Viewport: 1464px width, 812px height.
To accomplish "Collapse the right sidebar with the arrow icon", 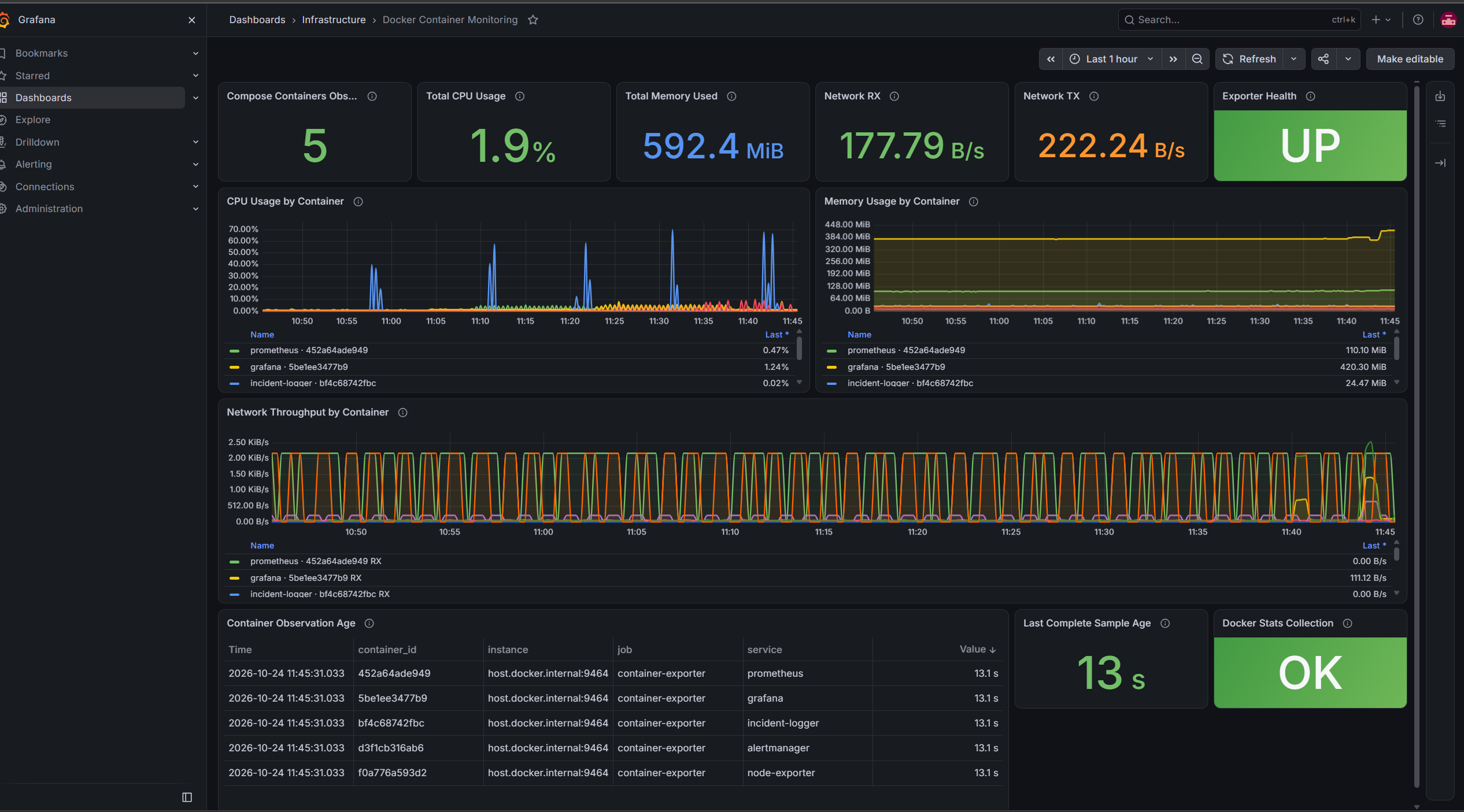I will 1440,163.
